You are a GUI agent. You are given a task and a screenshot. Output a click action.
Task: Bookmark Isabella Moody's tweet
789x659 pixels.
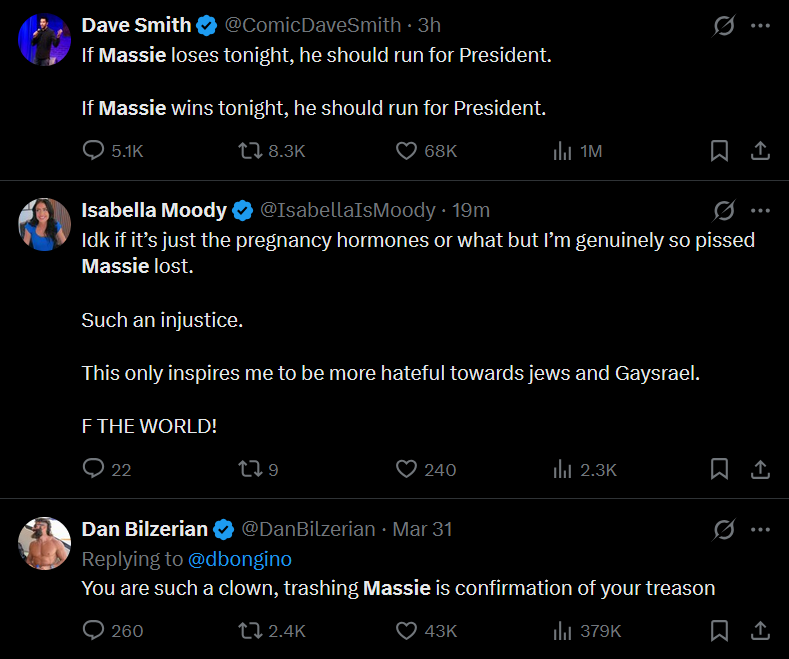[x=719, y=469]
